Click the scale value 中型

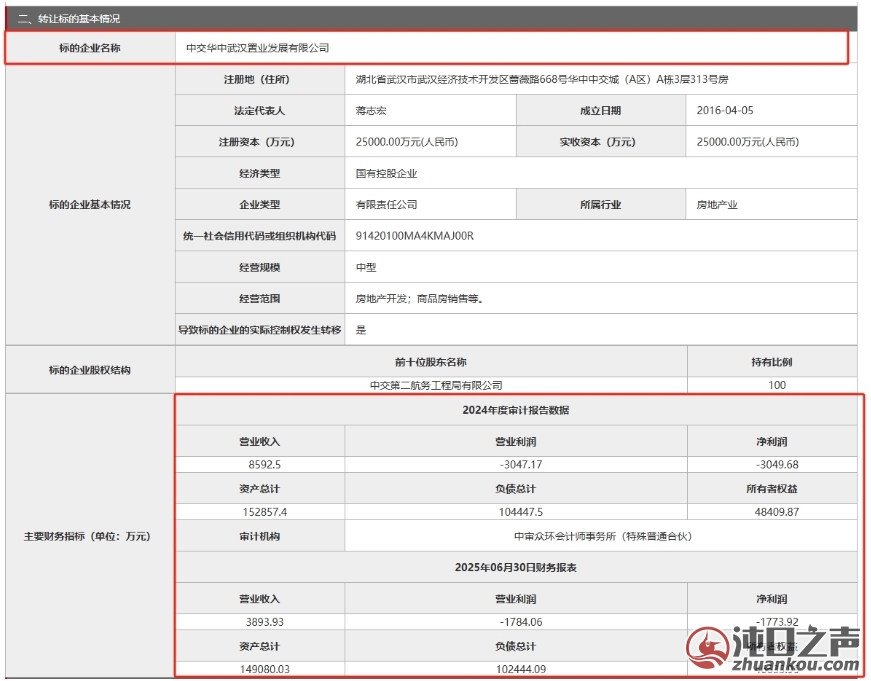pyautogui.click(x=366, y=268)
